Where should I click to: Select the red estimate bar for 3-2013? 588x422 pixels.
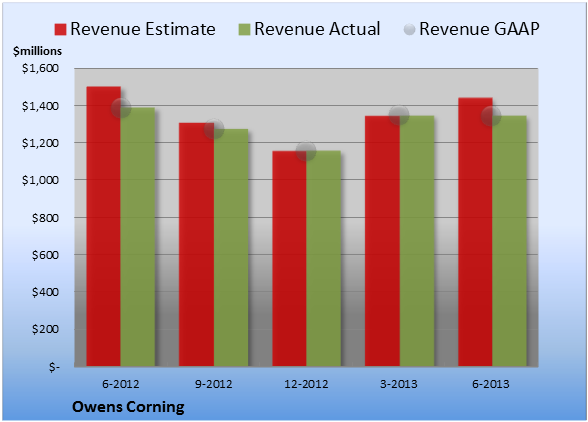[382, 241]
